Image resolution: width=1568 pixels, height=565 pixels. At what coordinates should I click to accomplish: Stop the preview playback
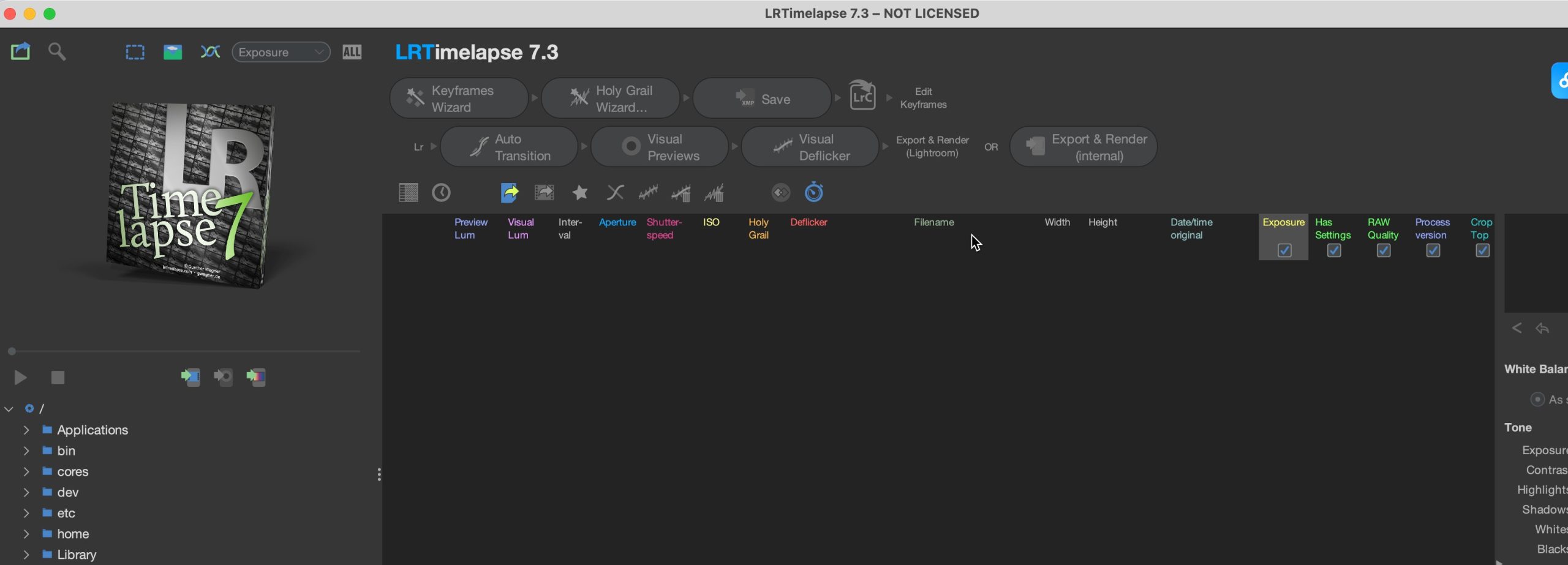[x=58, y=377]
